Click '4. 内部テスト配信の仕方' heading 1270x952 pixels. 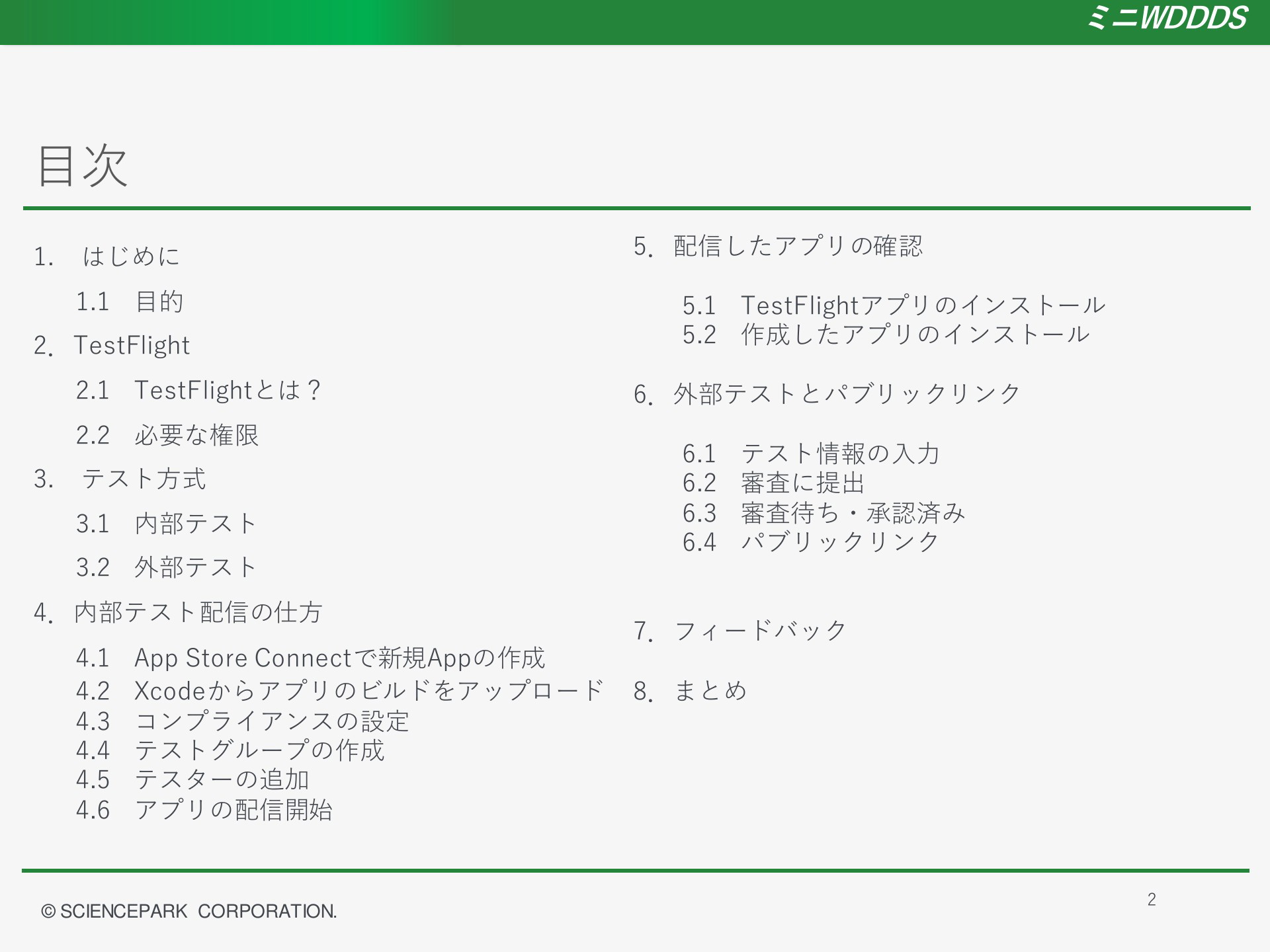coord(179,612)
